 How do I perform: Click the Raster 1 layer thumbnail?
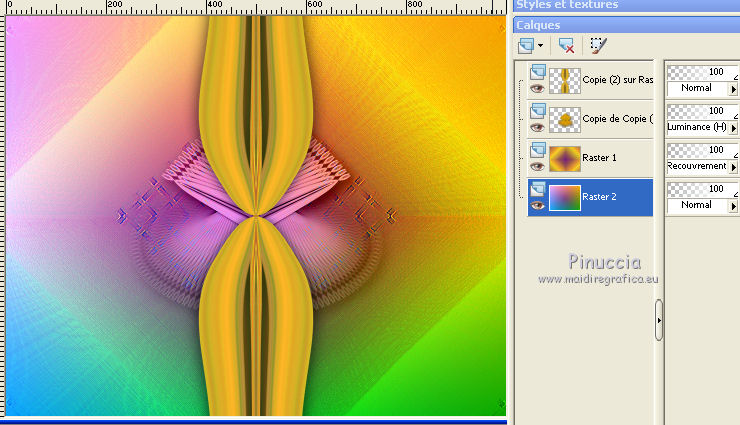pos(564,158)
